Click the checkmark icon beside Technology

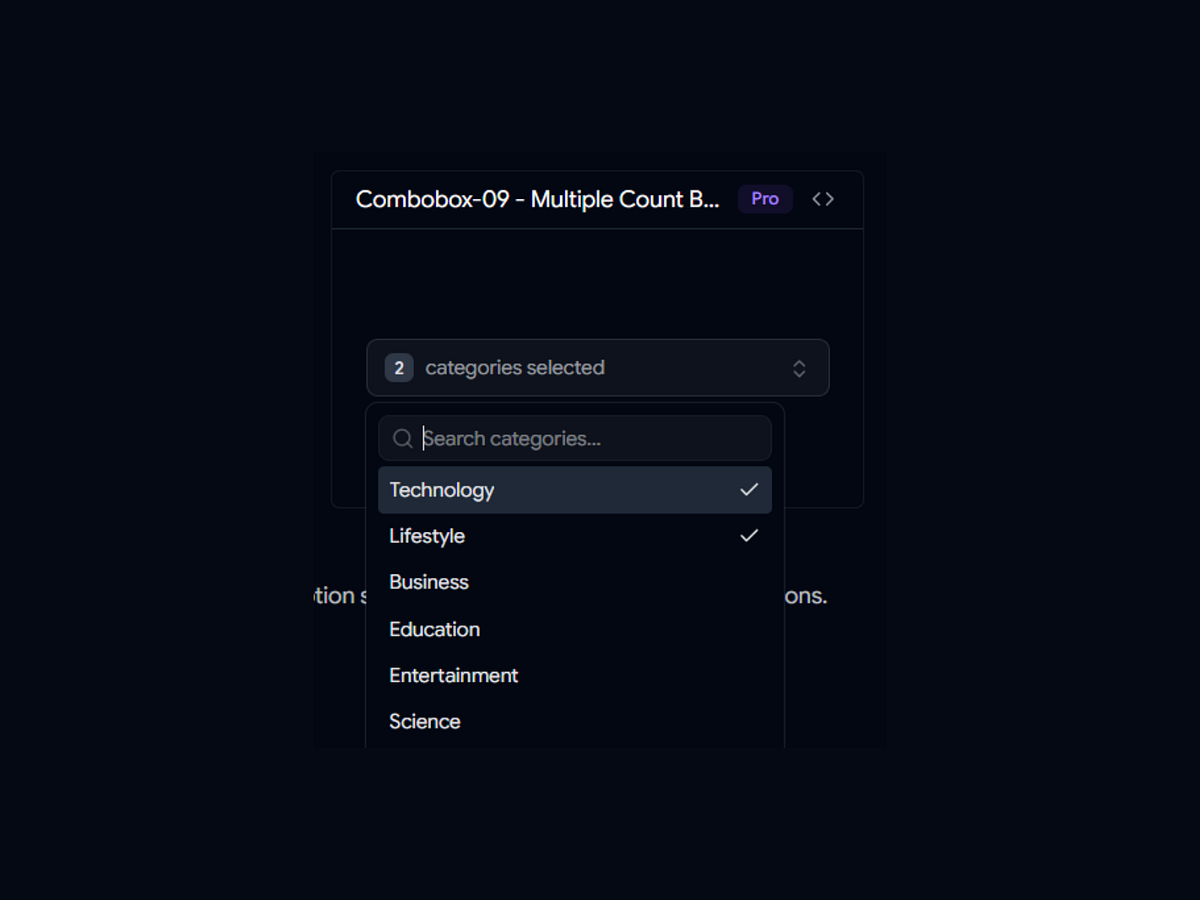pyautogui.click(x=749, y=490)
